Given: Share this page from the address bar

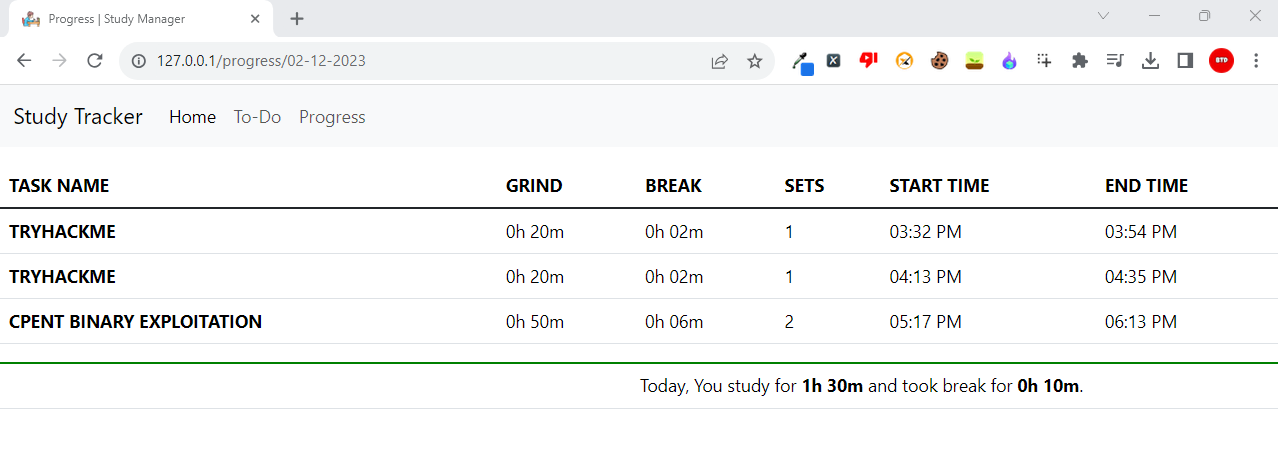Looking at the screenshot, I should 719,61.
